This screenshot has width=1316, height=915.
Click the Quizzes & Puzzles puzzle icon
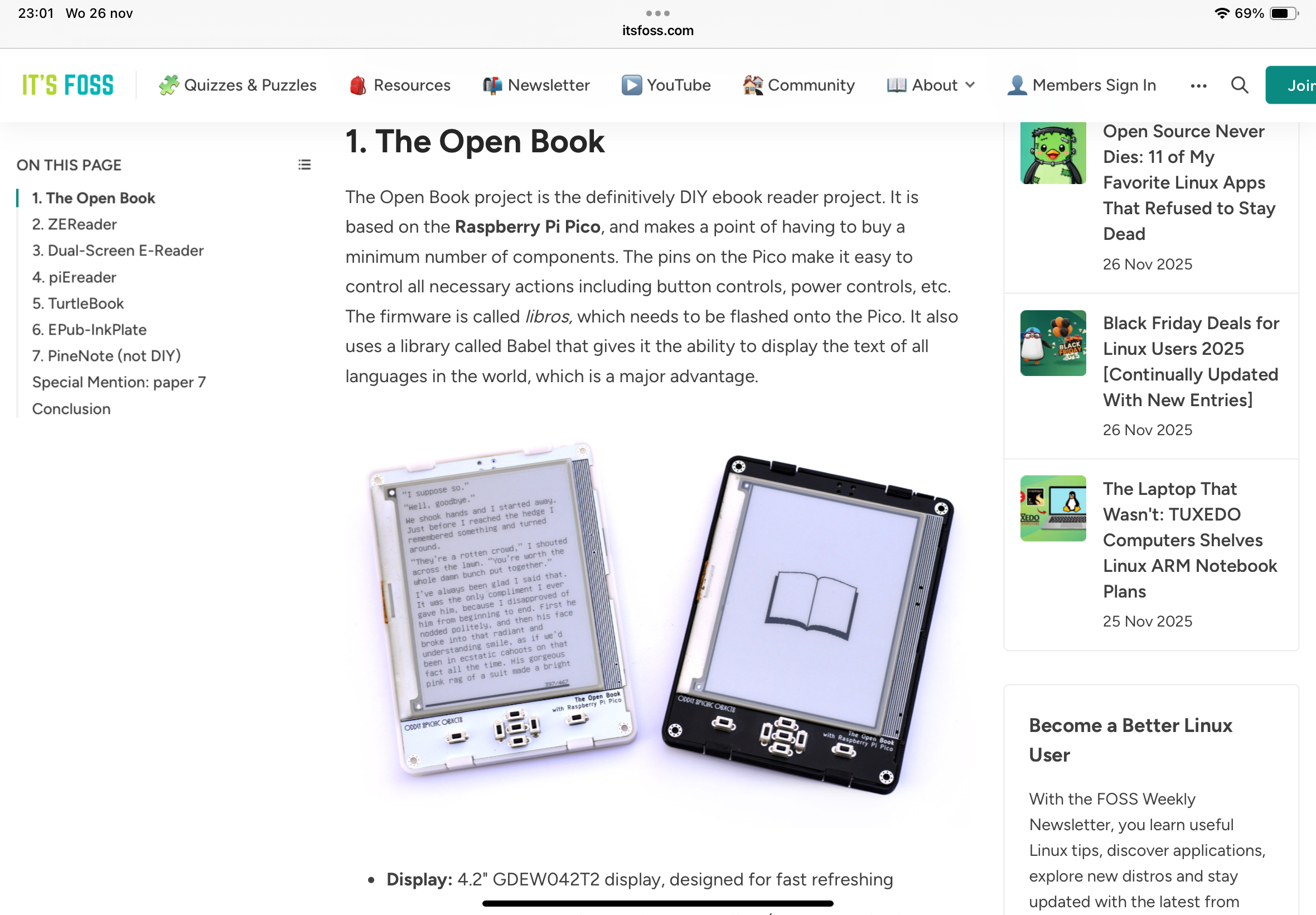click(x=168, y=85)
